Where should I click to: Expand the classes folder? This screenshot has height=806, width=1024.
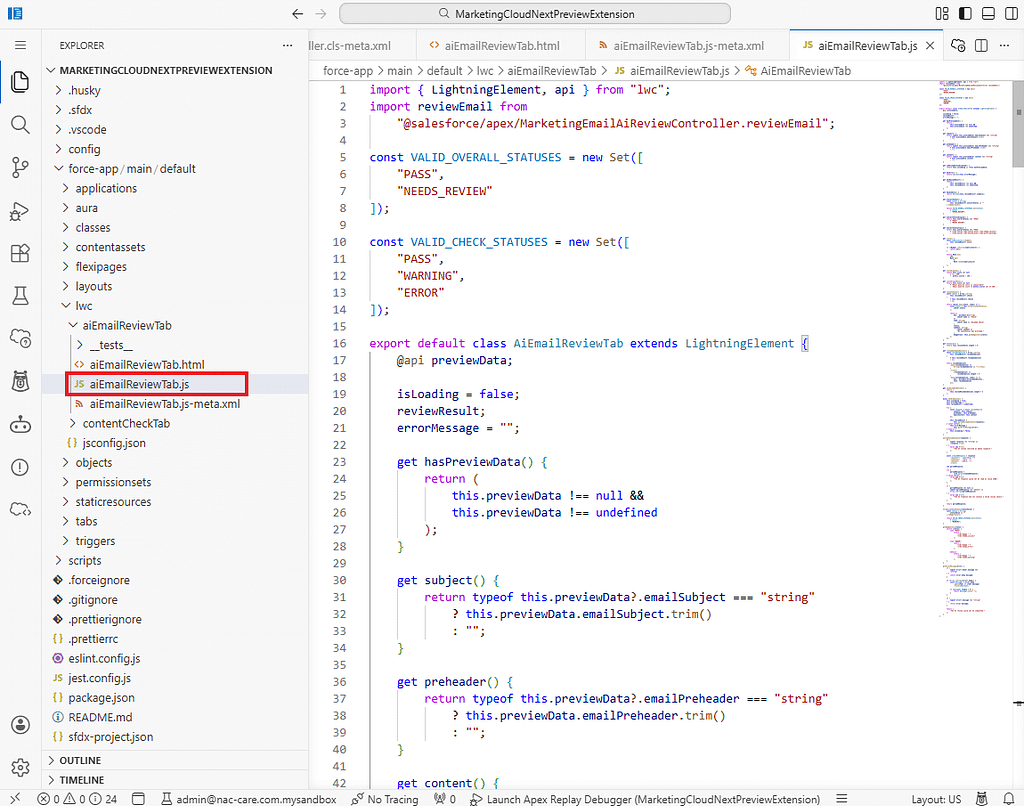[x=93, y=227]
